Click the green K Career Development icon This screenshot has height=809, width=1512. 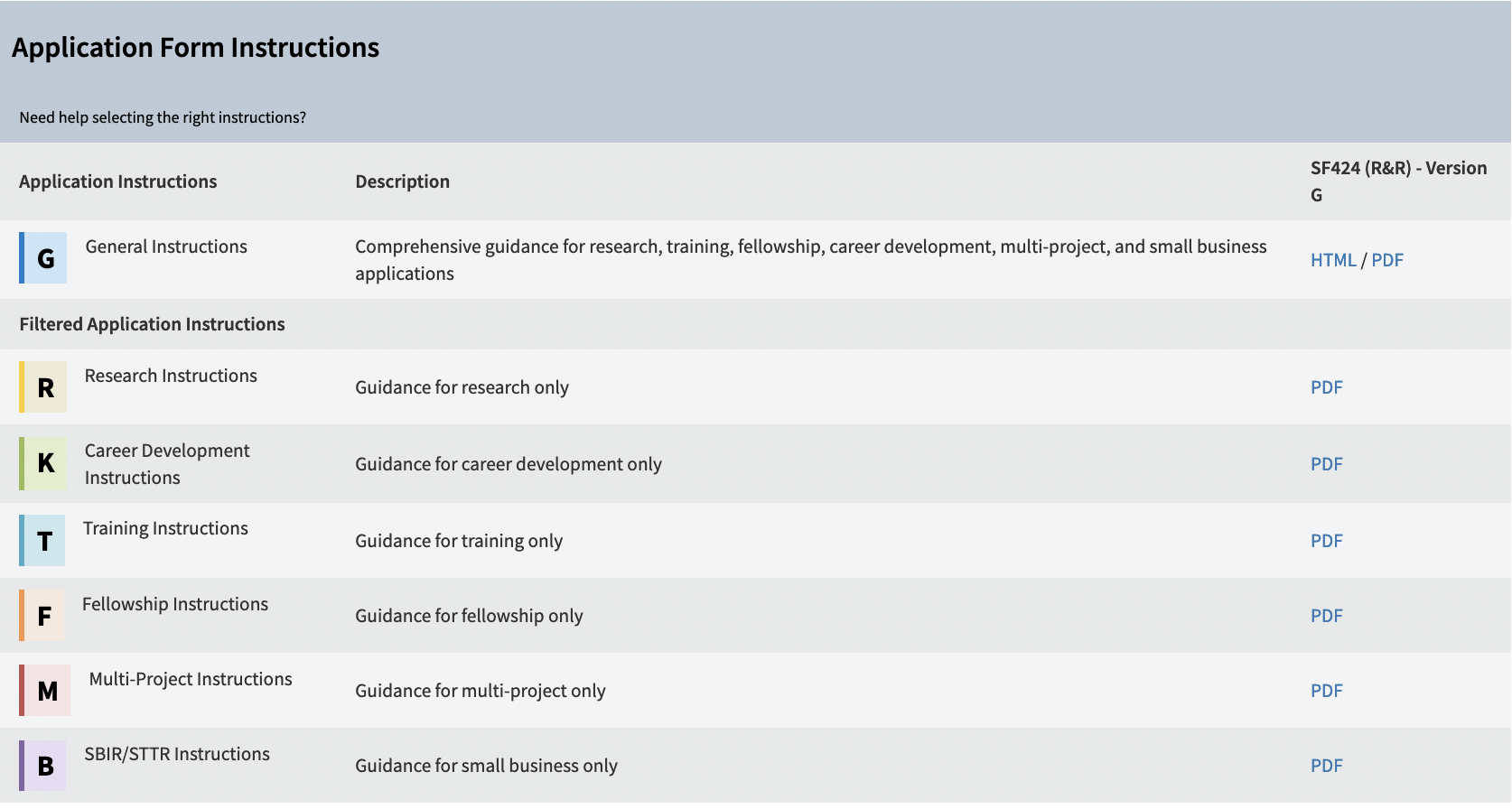[43, 463]
